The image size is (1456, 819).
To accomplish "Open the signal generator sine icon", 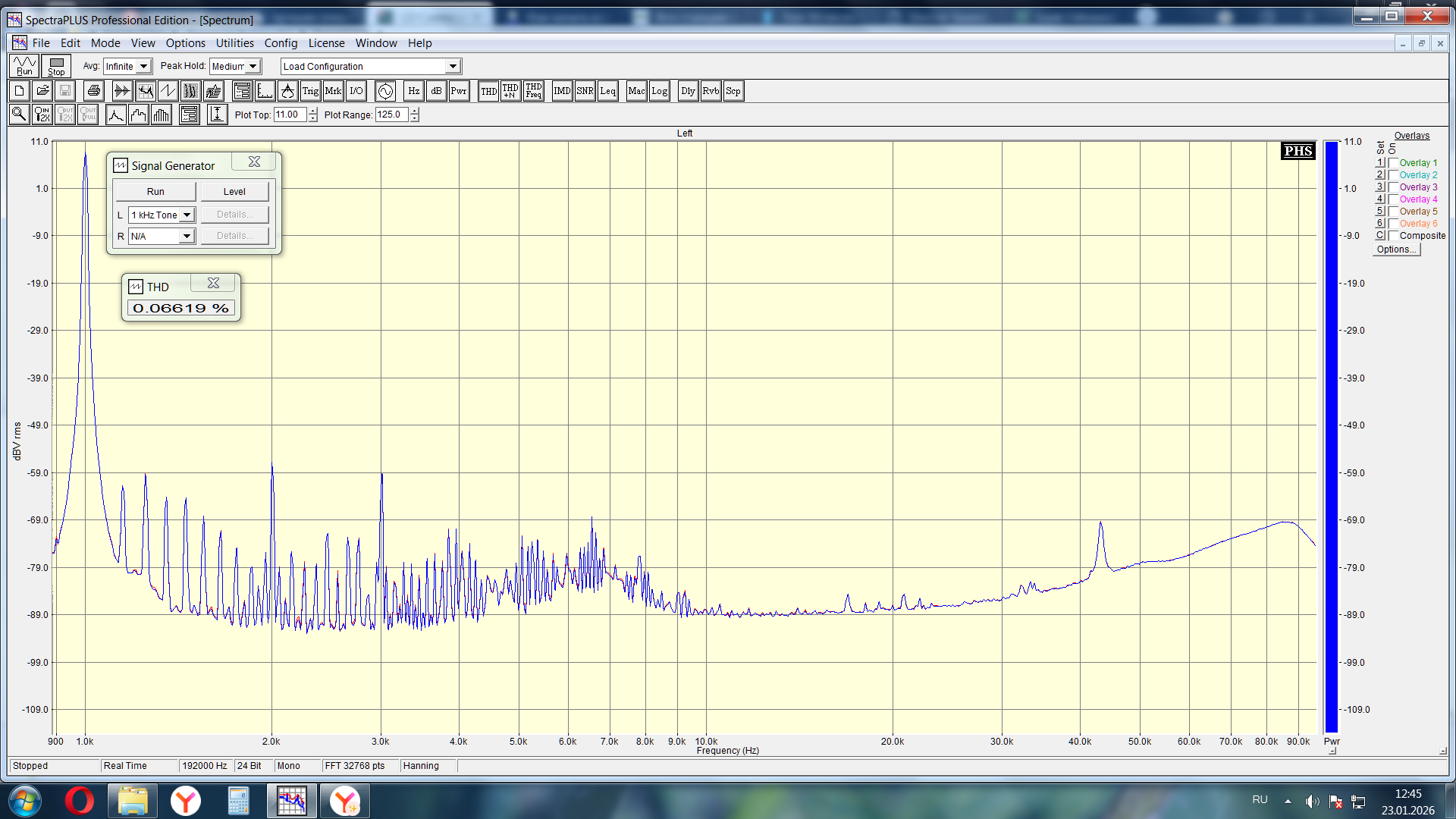I will coord(385,92).
